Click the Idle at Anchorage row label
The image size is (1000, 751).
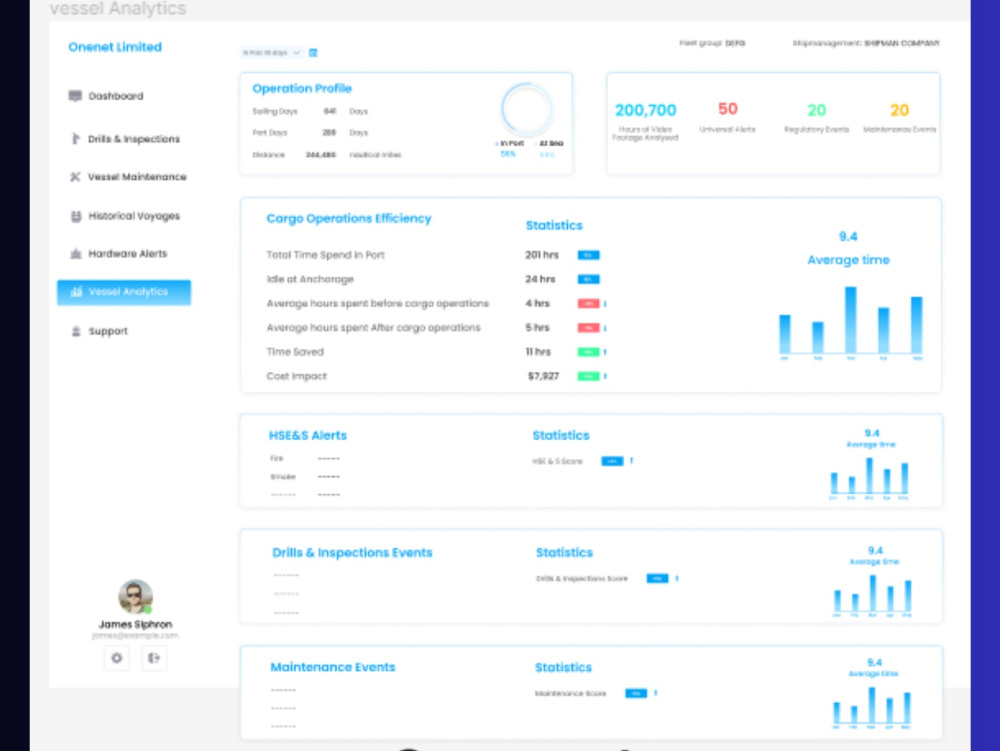click(310, 279)
